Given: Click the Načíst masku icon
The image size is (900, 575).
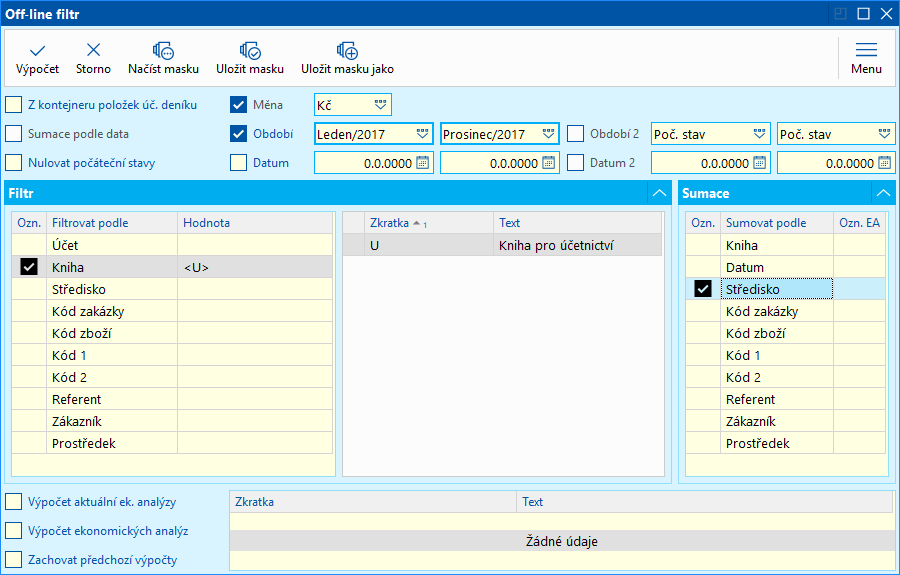Looking at the screenshot, I should (163, 50).
